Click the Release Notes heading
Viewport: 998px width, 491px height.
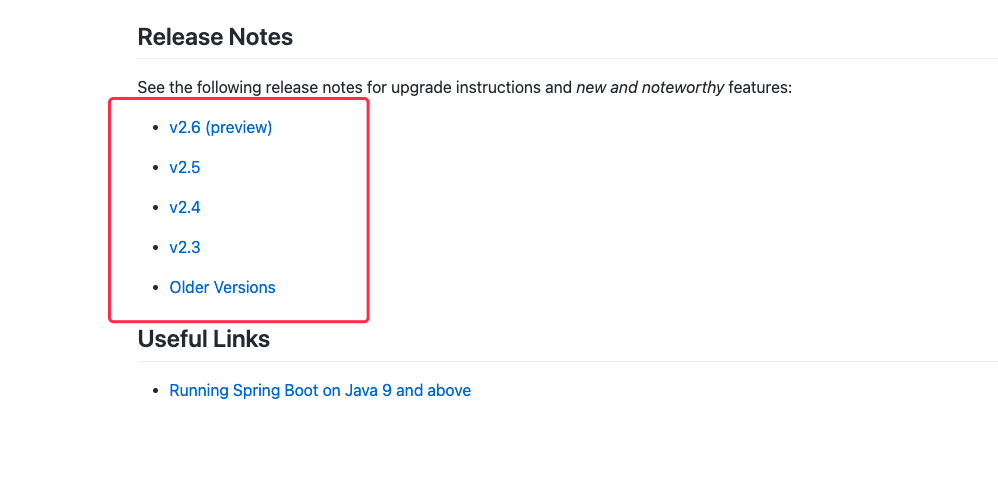[x=215, y=37]
